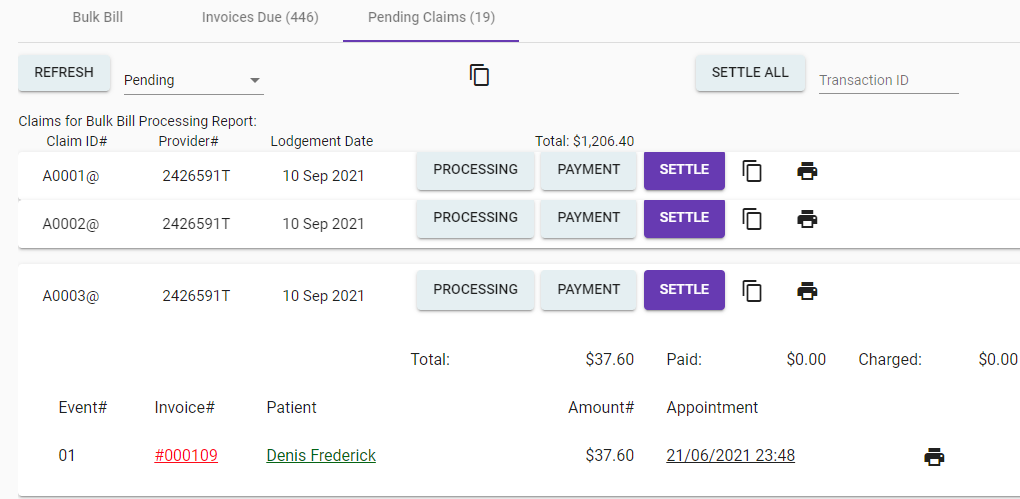Print event 01 invoice row

click(934, 457)
